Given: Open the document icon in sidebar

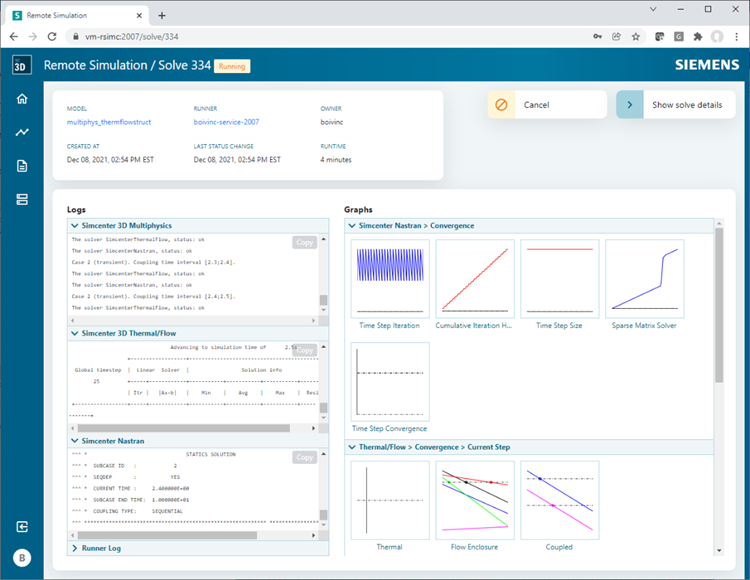Looking at the screenshot, I should pyautogui.click(x=22, y=166).
